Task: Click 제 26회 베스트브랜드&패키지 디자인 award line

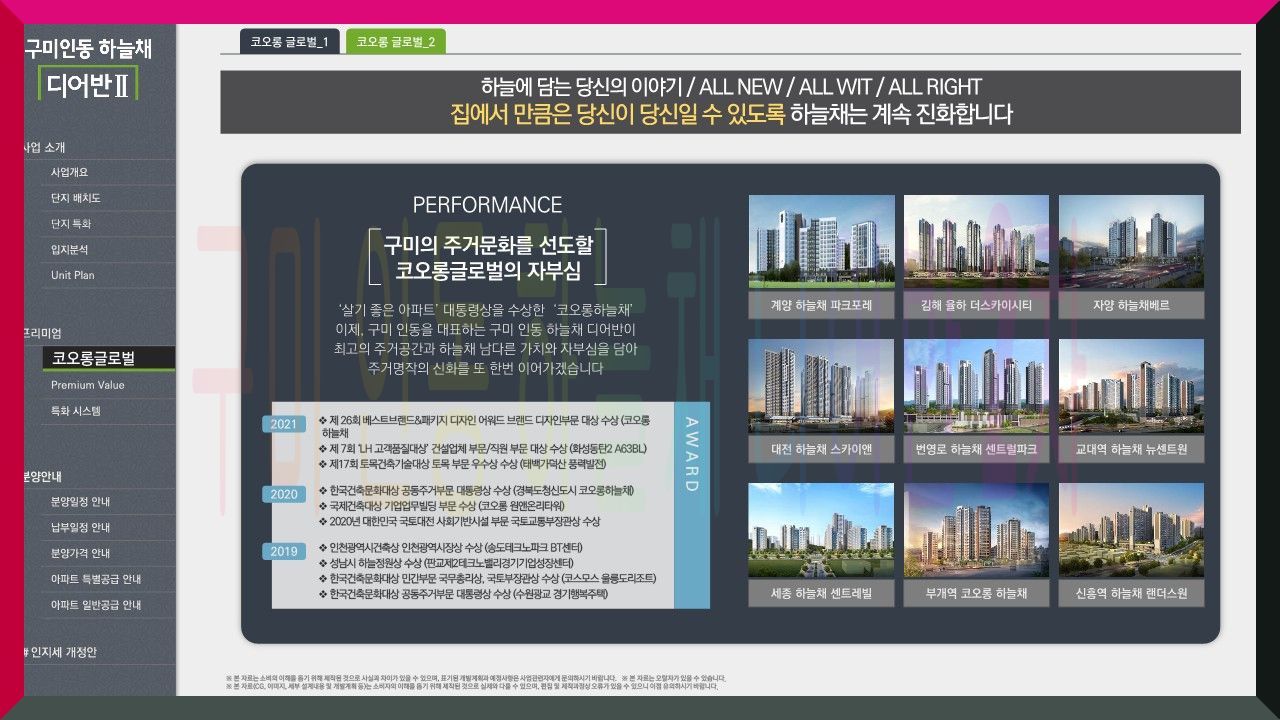Action: pyautogui.click(x=484, y=426)
